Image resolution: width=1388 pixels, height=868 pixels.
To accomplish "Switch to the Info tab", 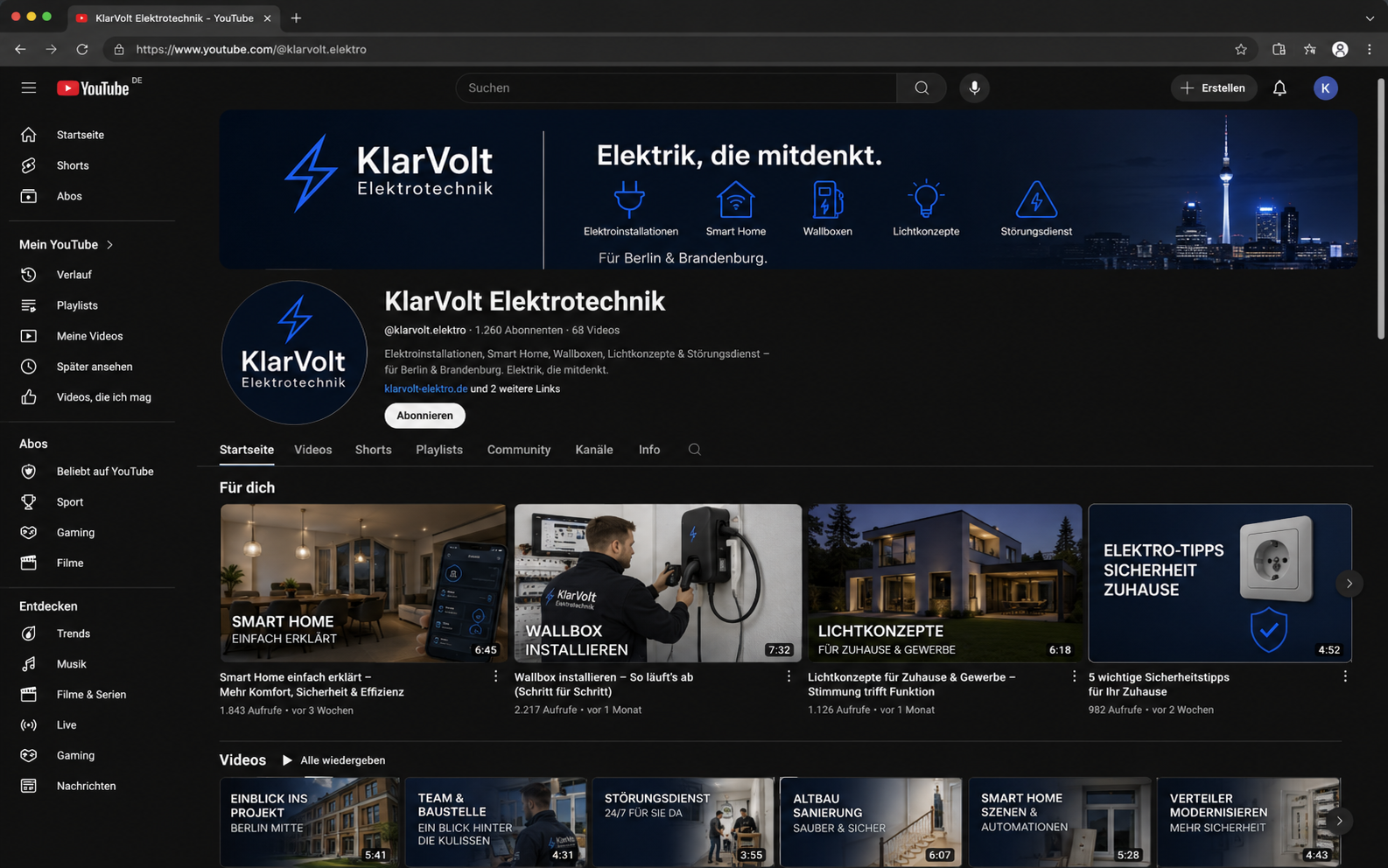I will pos(649,450).
